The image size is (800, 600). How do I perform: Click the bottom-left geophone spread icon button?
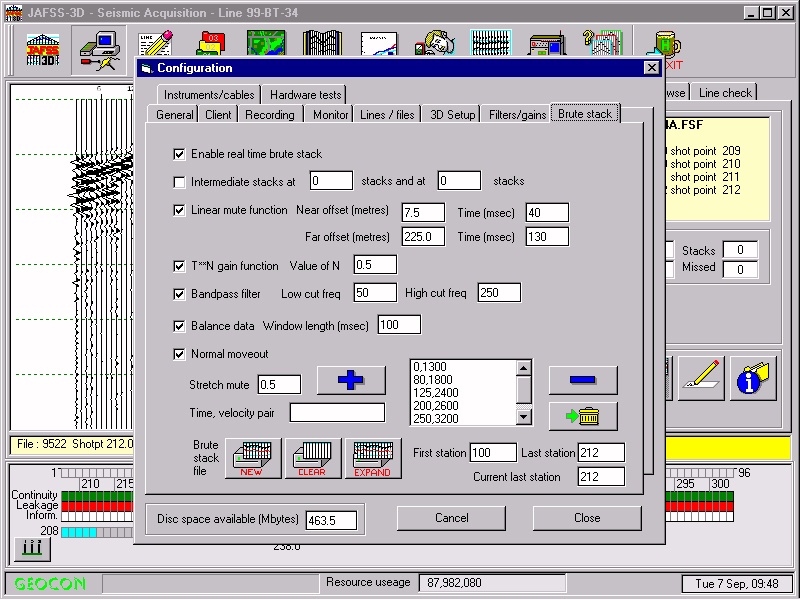[32, 549]
